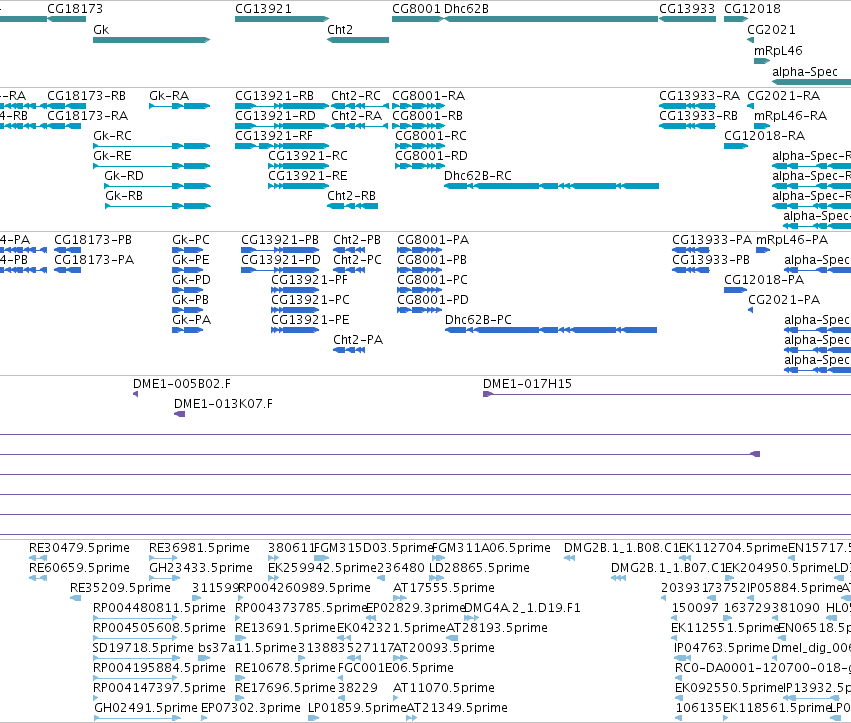Click the alpha-Spec gene label
The height and width of the screenshot is (723, 851).
coord(805,72)
